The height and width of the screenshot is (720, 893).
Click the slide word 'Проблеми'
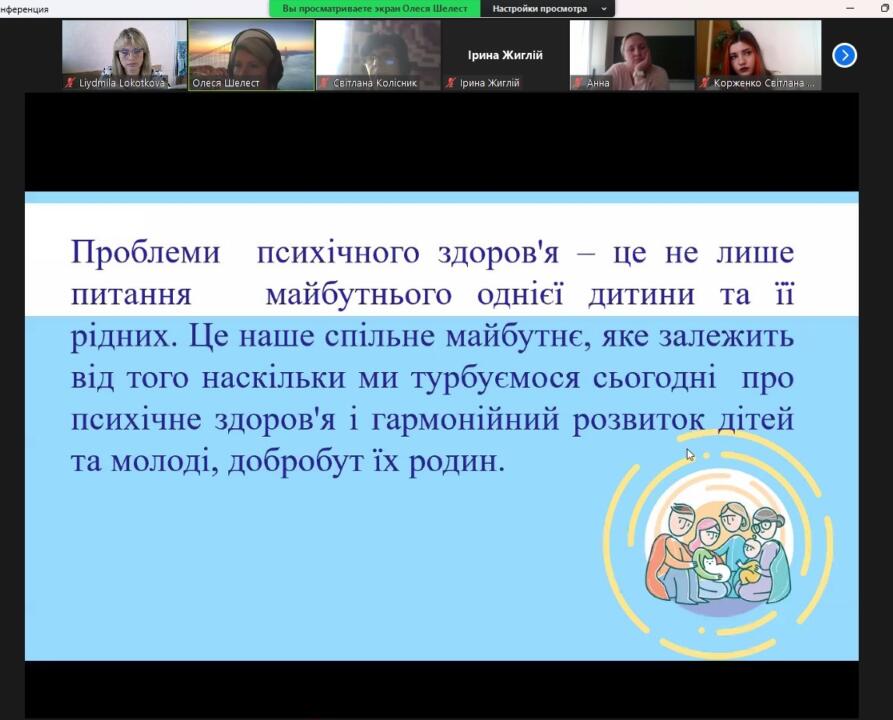tap(145, 252)
